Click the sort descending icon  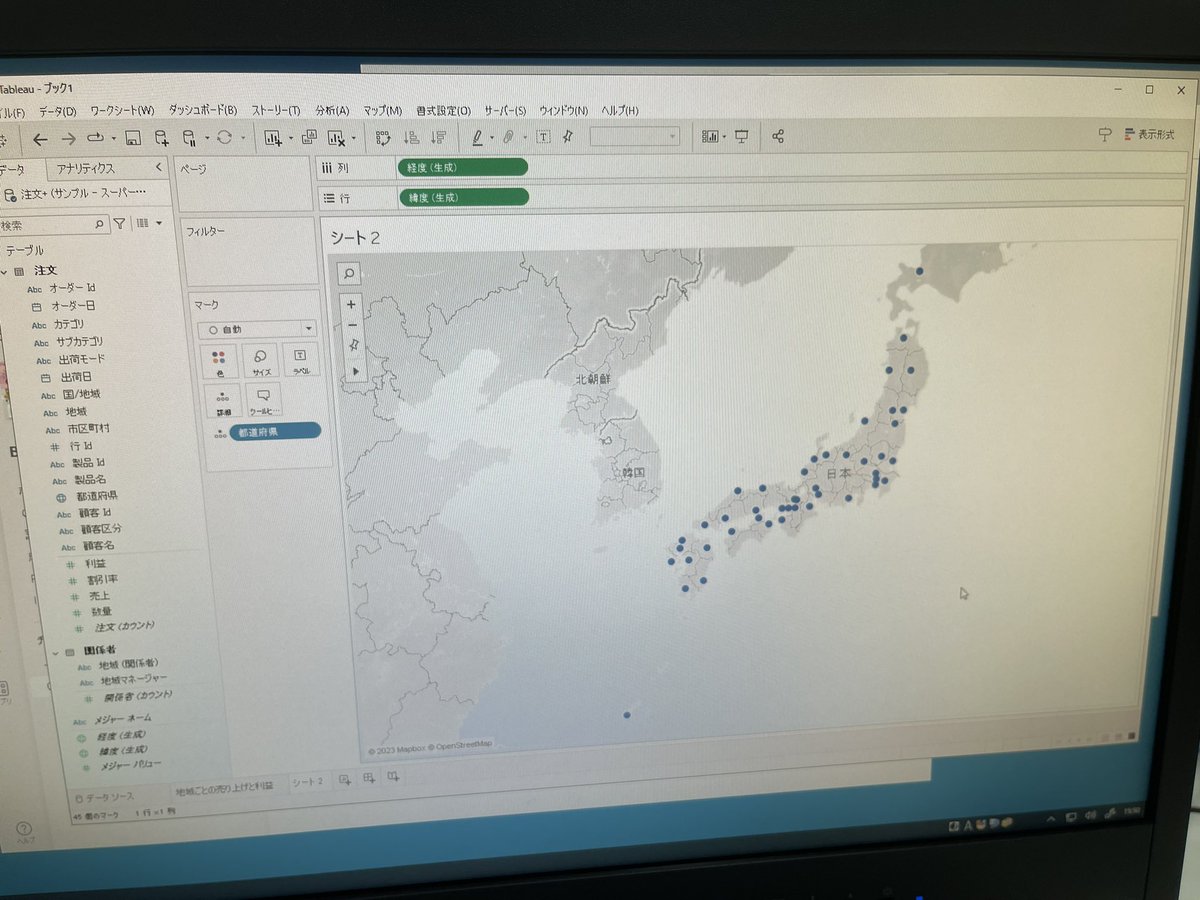click(x=437, y=137)
